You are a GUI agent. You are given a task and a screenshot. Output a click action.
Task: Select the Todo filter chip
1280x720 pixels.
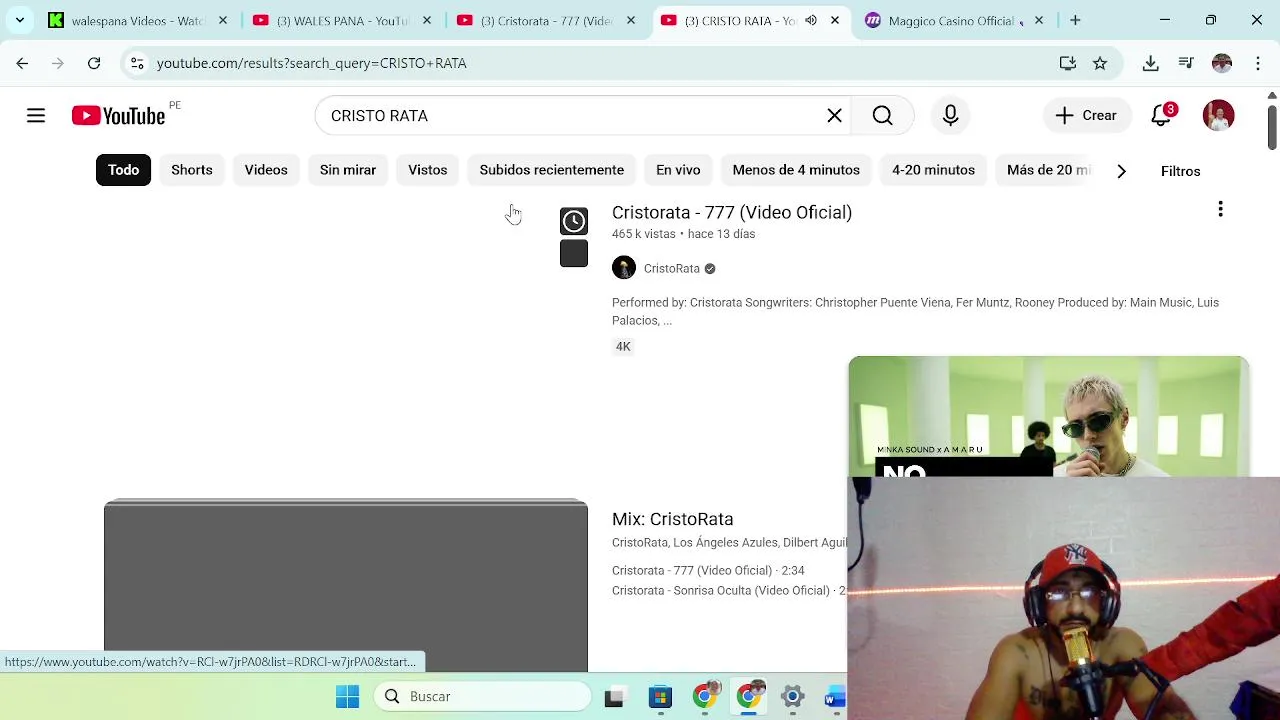124,170
